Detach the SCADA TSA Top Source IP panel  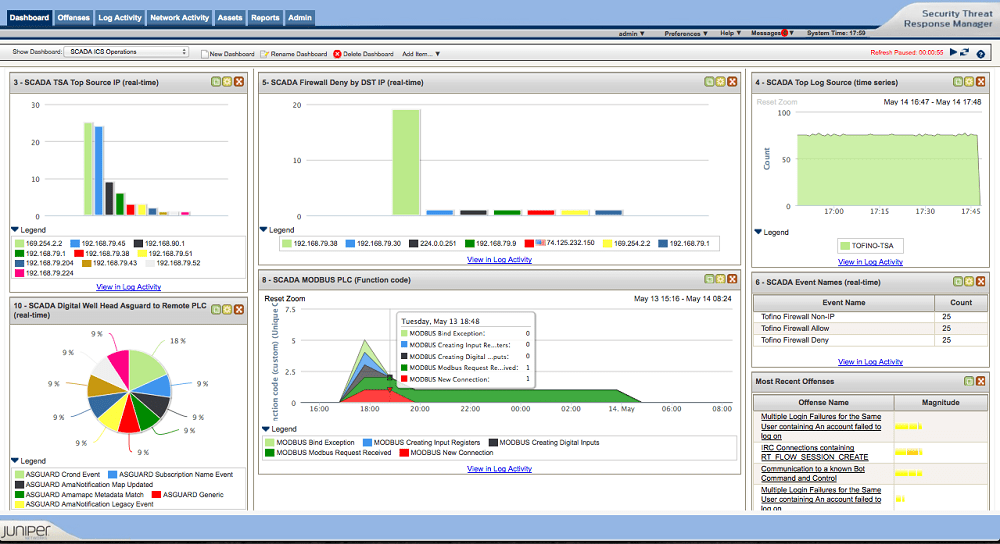[x=216, y=82]
